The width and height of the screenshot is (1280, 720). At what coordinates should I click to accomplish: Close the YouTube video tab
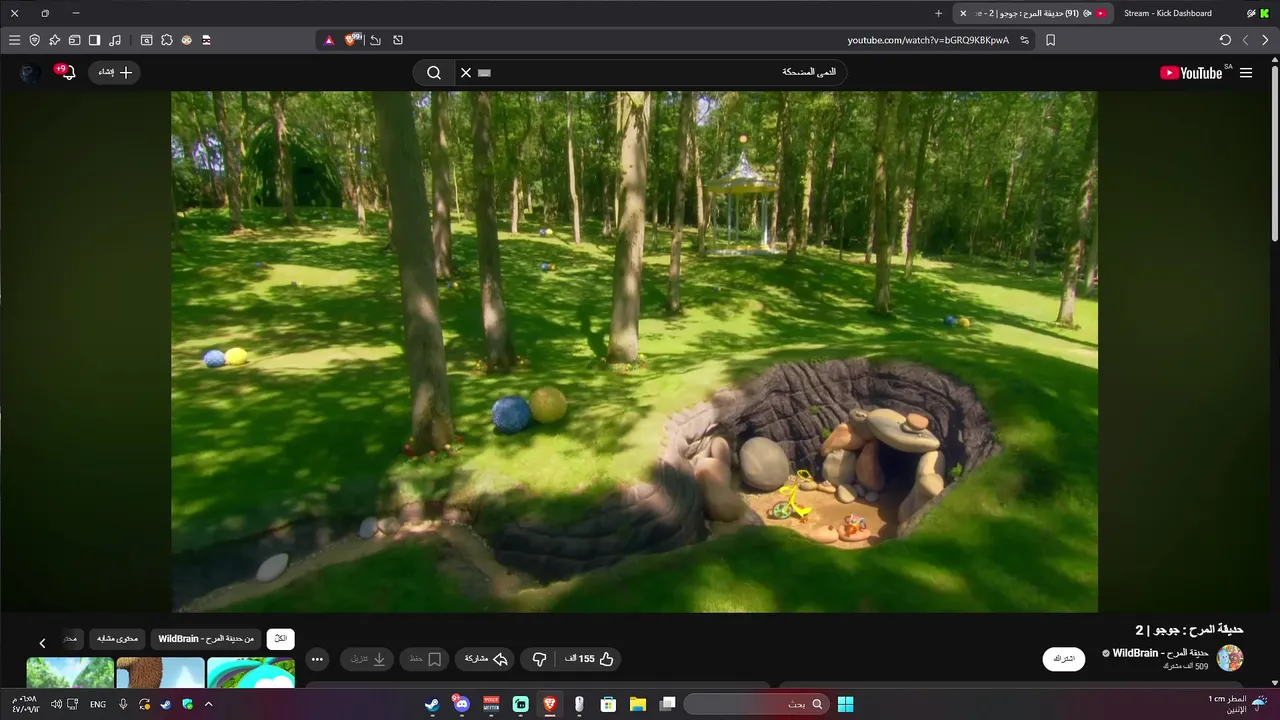tap(963, 13)
